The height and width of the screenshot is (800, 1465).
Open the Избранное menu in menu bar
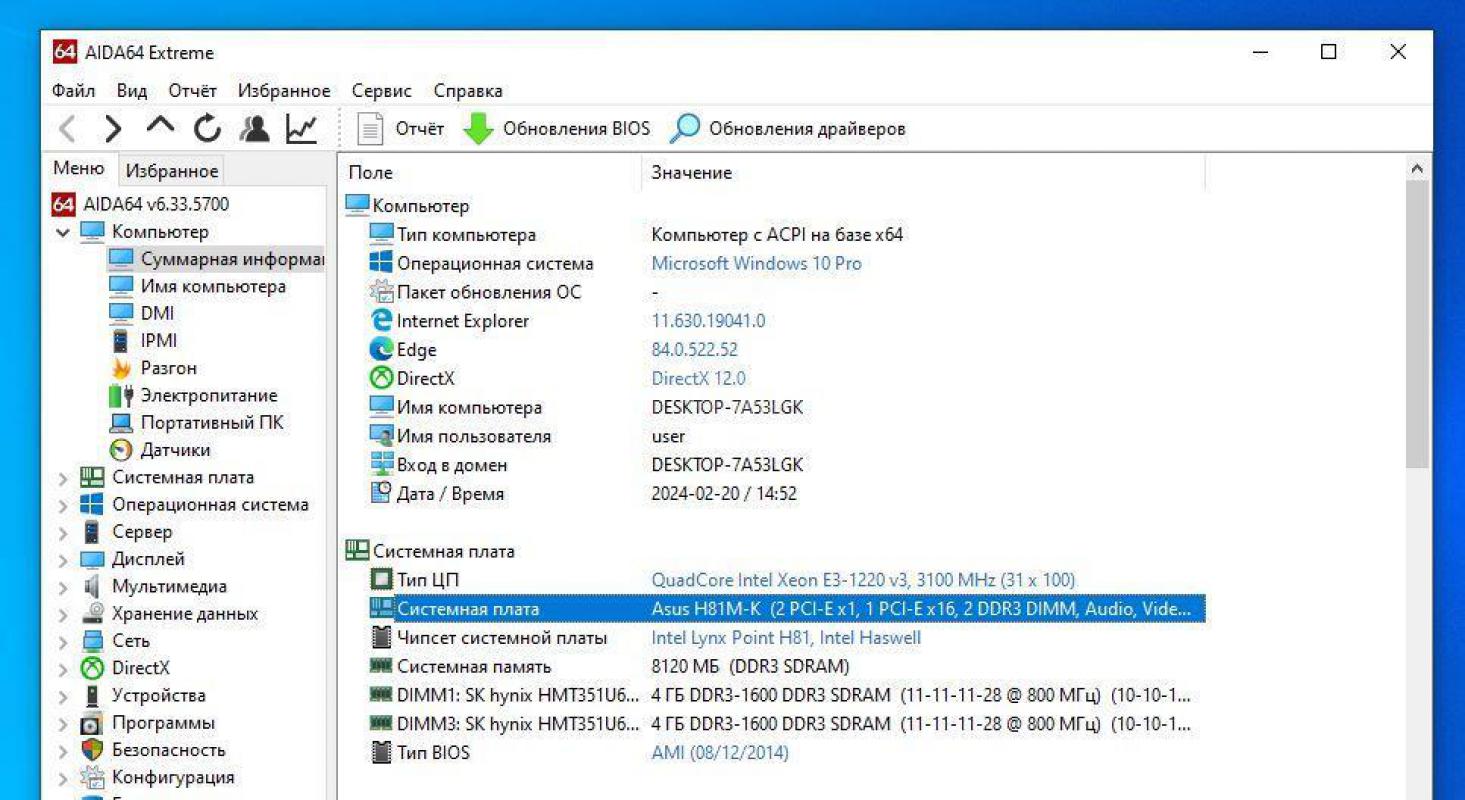pyautogui.click(x=284, y=91)
